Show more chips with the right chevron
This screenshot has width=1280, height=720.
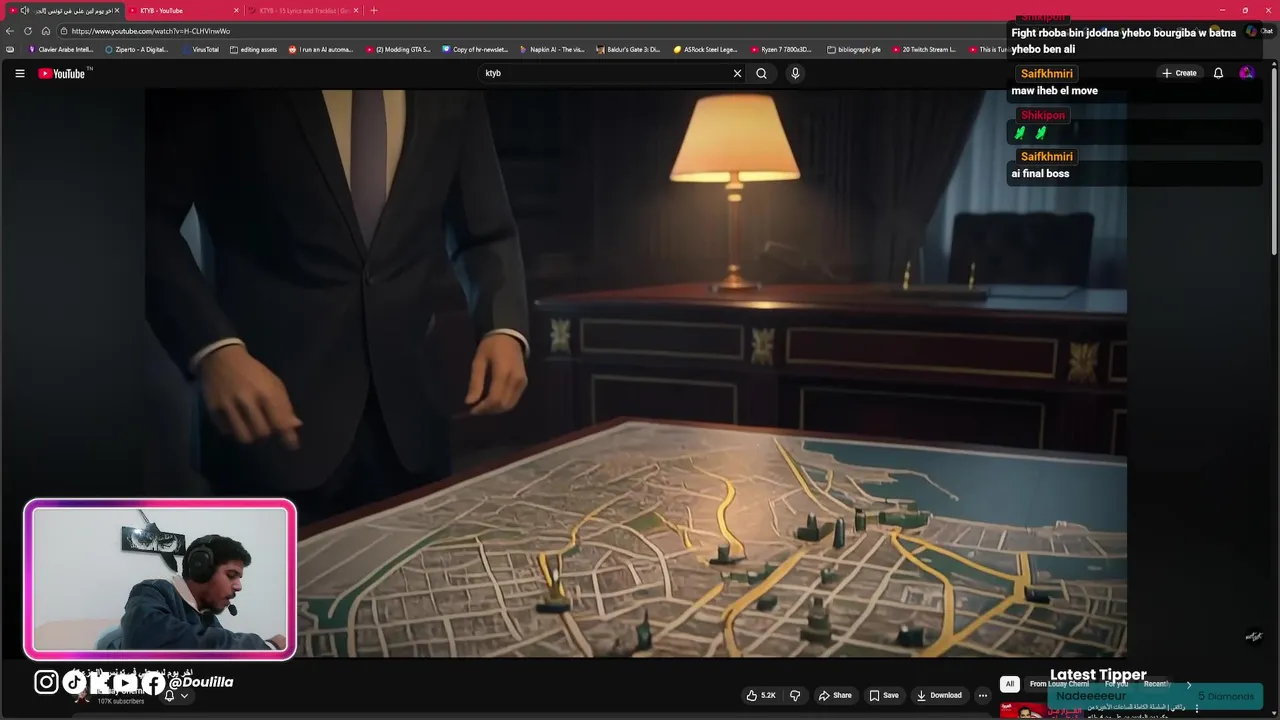[1188, 684]
